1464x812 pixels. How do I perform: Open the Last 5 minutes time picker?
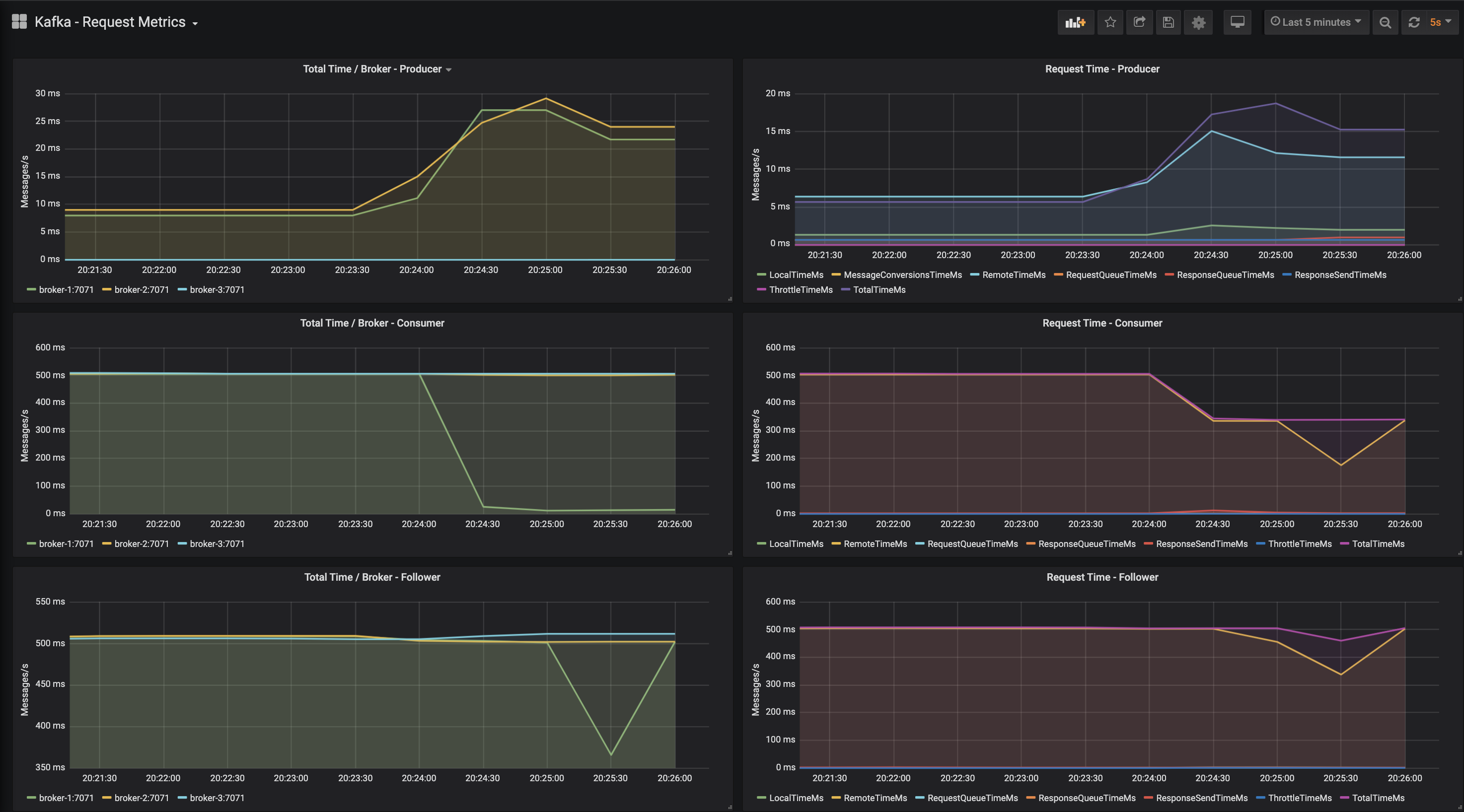(1316, 22)
